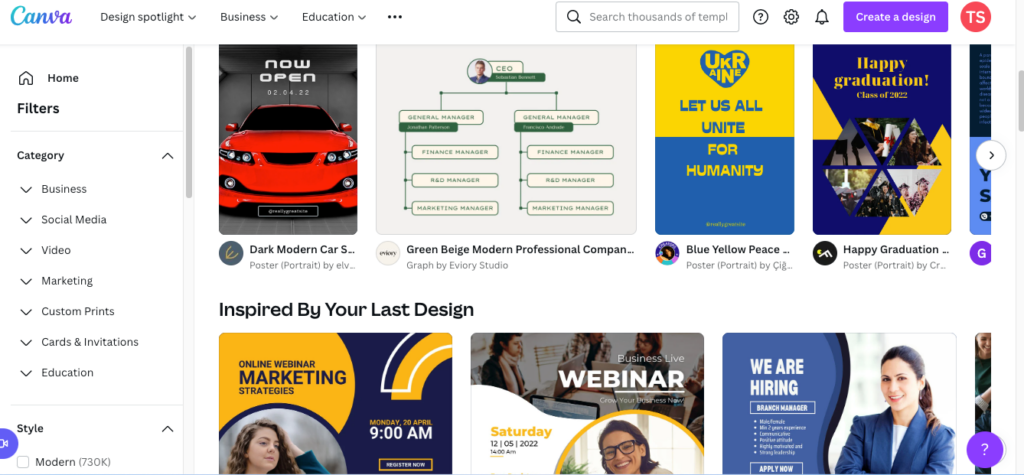Click the Create a design button

pos(895,17)
